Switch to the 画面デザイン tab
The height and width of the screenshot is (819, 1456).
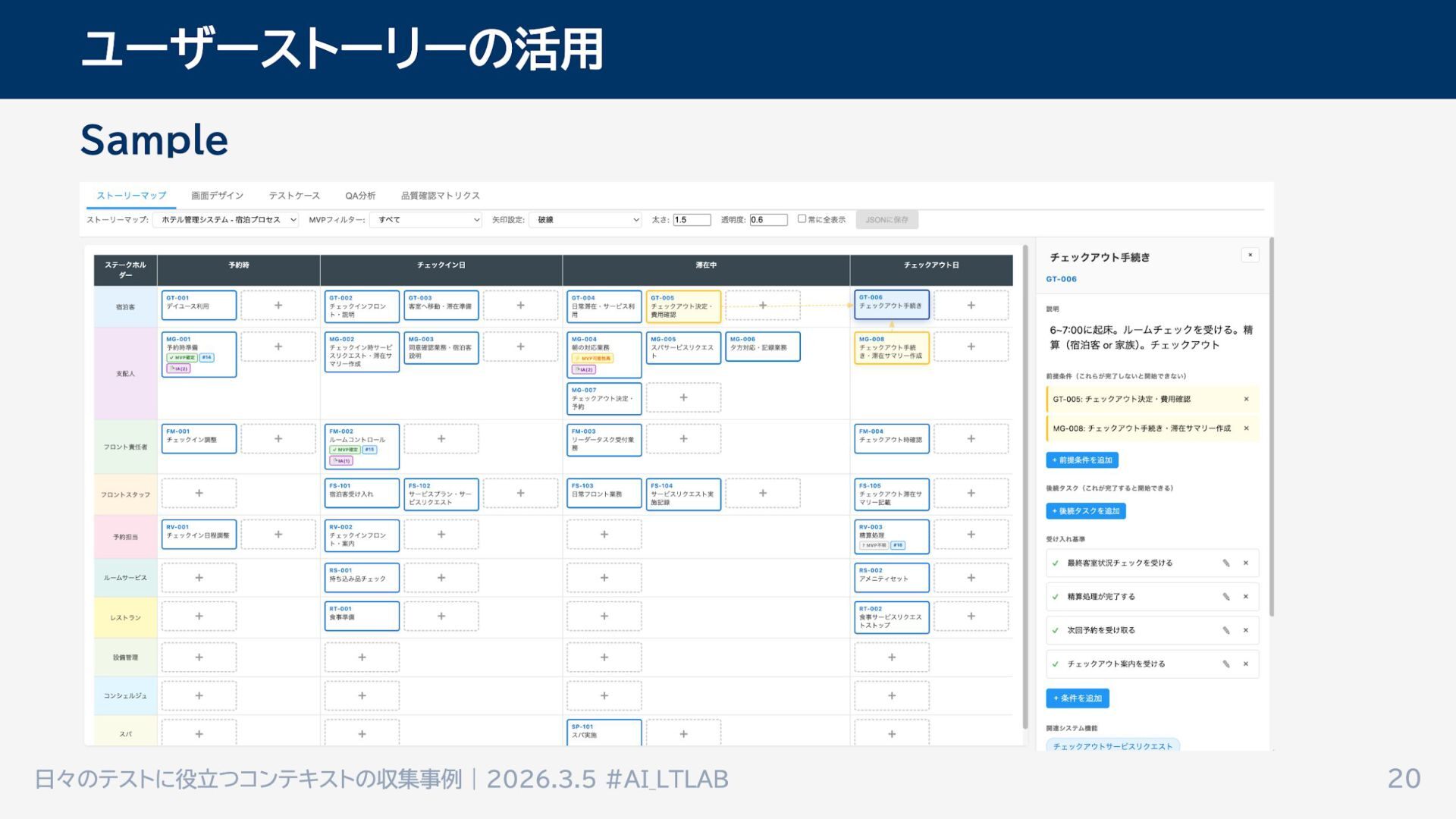(217, 196)
